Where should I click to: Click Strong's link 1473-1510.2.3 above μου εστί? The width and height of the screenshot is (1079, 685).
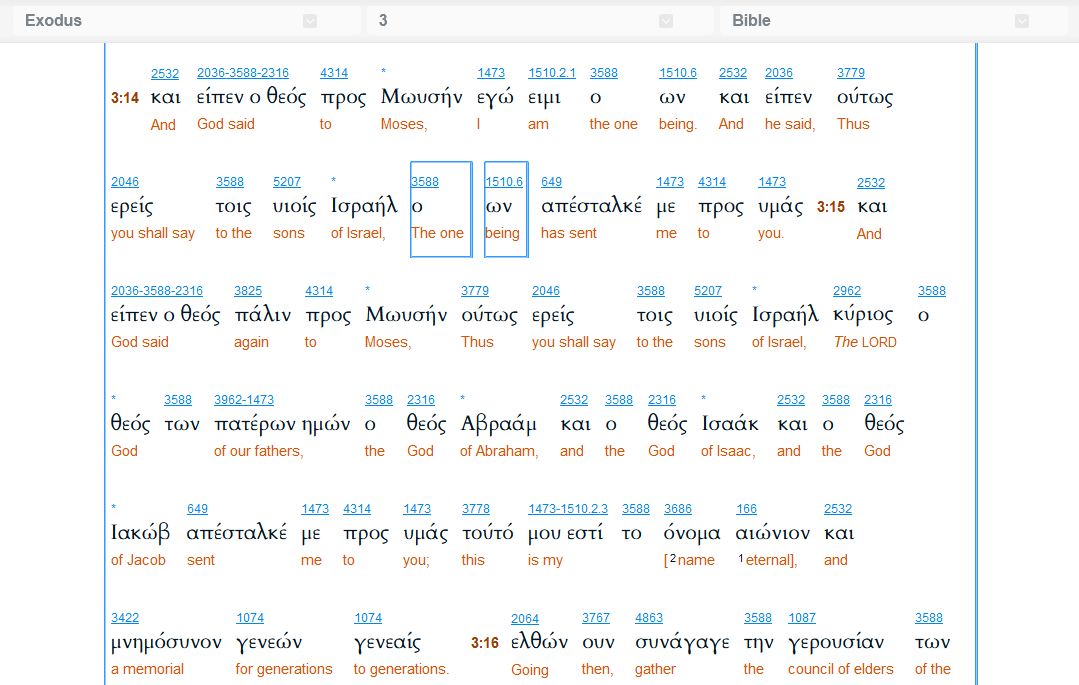568,509
